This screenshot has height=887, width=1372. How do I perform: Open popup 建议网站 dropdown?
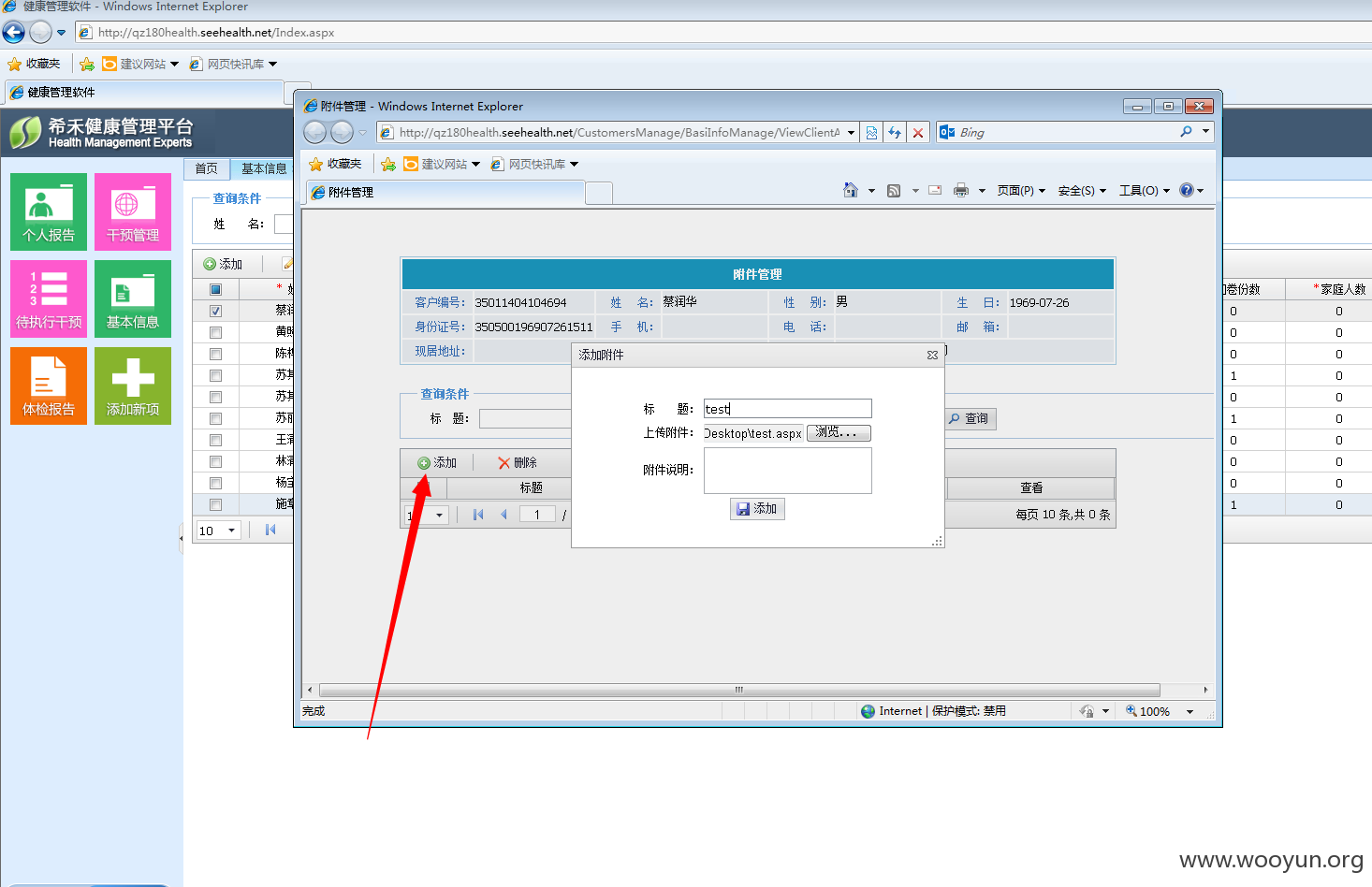point(475,165)
